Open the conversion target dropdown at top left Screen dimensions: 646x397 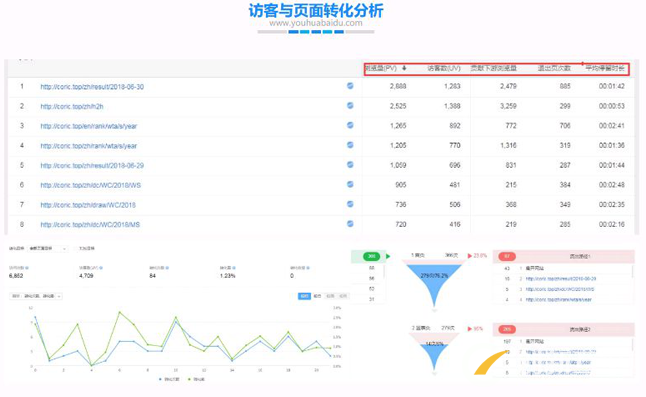(47, 248)
